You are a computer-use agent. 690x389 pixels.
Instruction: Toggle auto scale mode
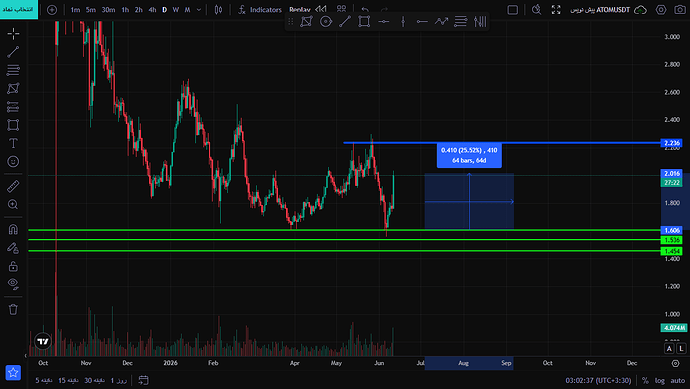click(678, 380)
